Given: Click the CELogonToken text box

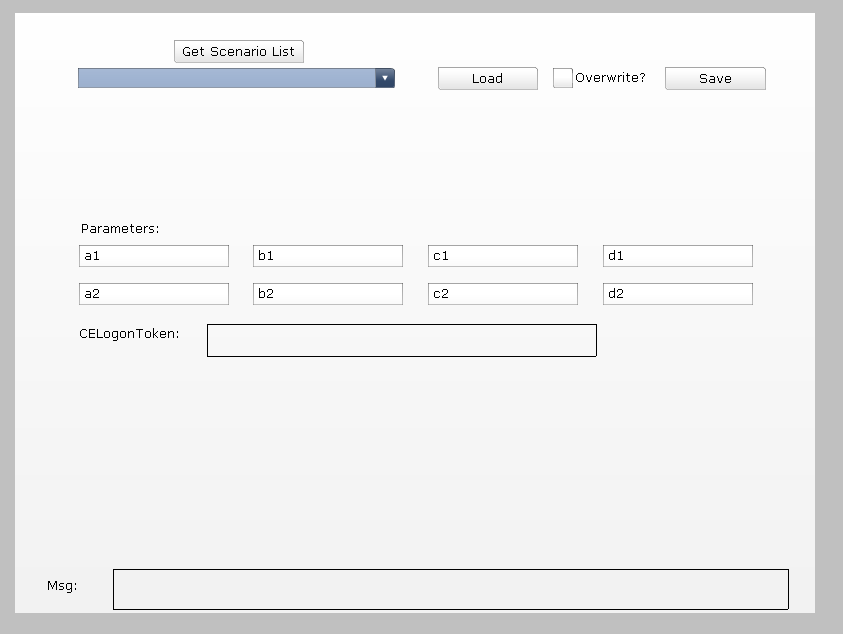Looking at the screenshot, I should click(402, 340).
